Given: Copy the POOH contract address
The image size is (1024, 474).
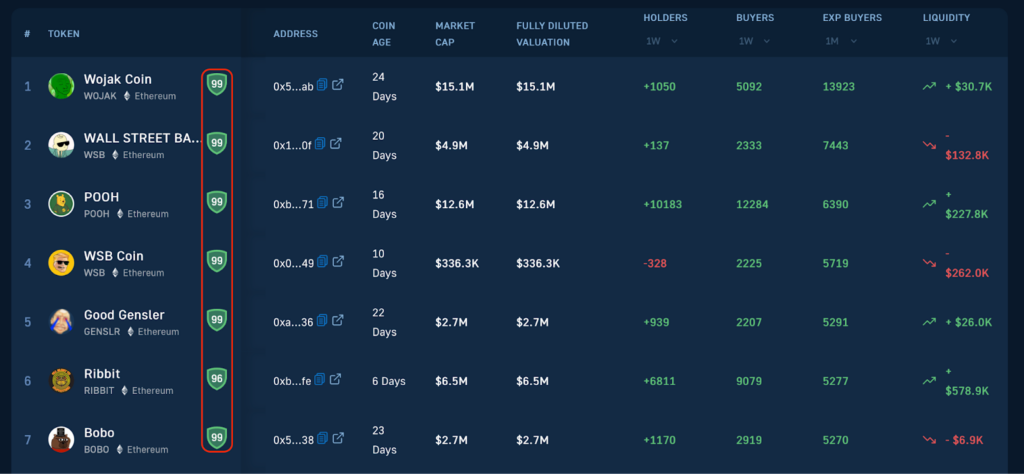Looking at the screenshot, I should [x=321, y=203].
